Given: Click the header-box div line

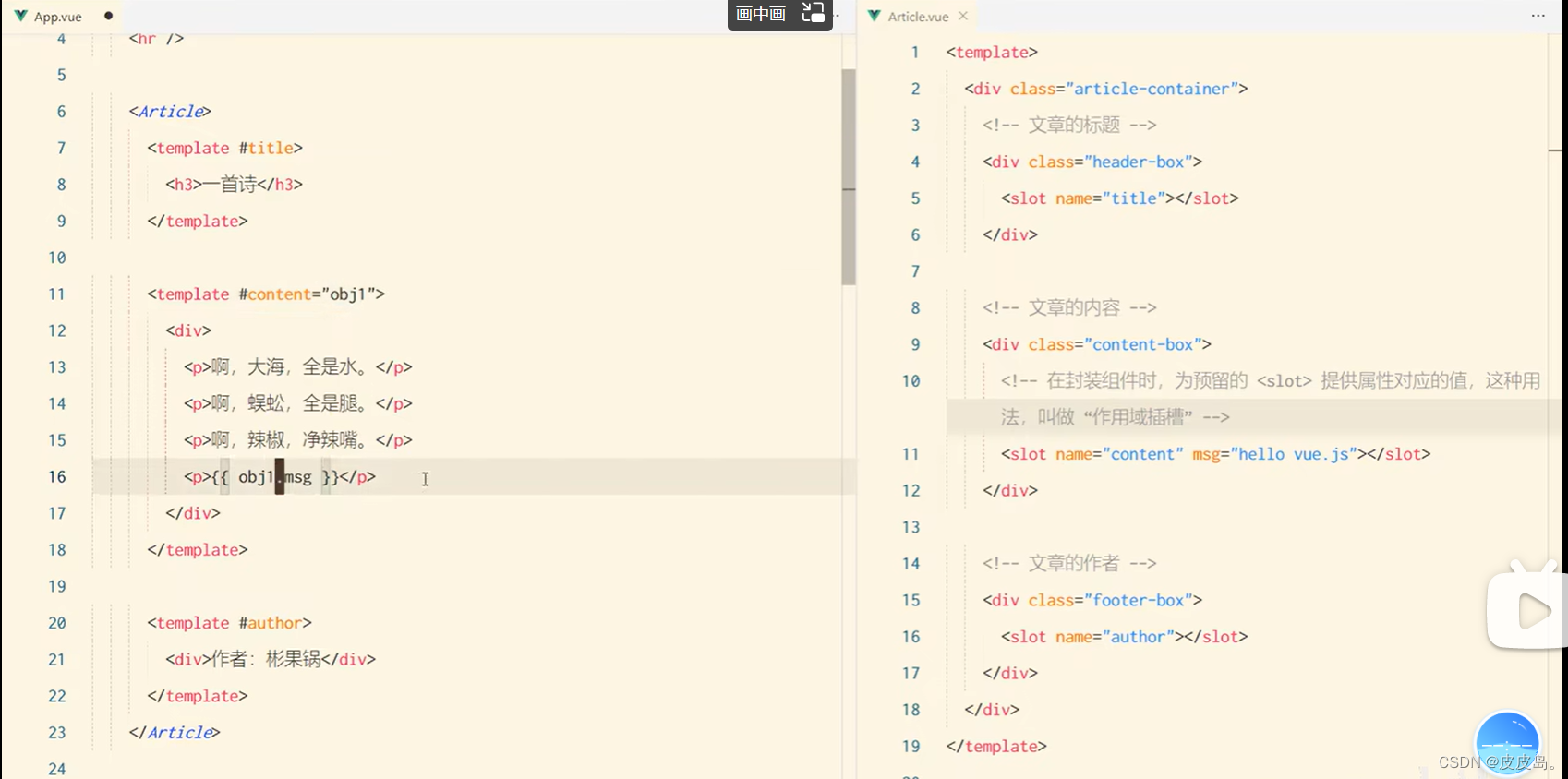Looking at the screenshot, I should click(x=1092, y=162).
